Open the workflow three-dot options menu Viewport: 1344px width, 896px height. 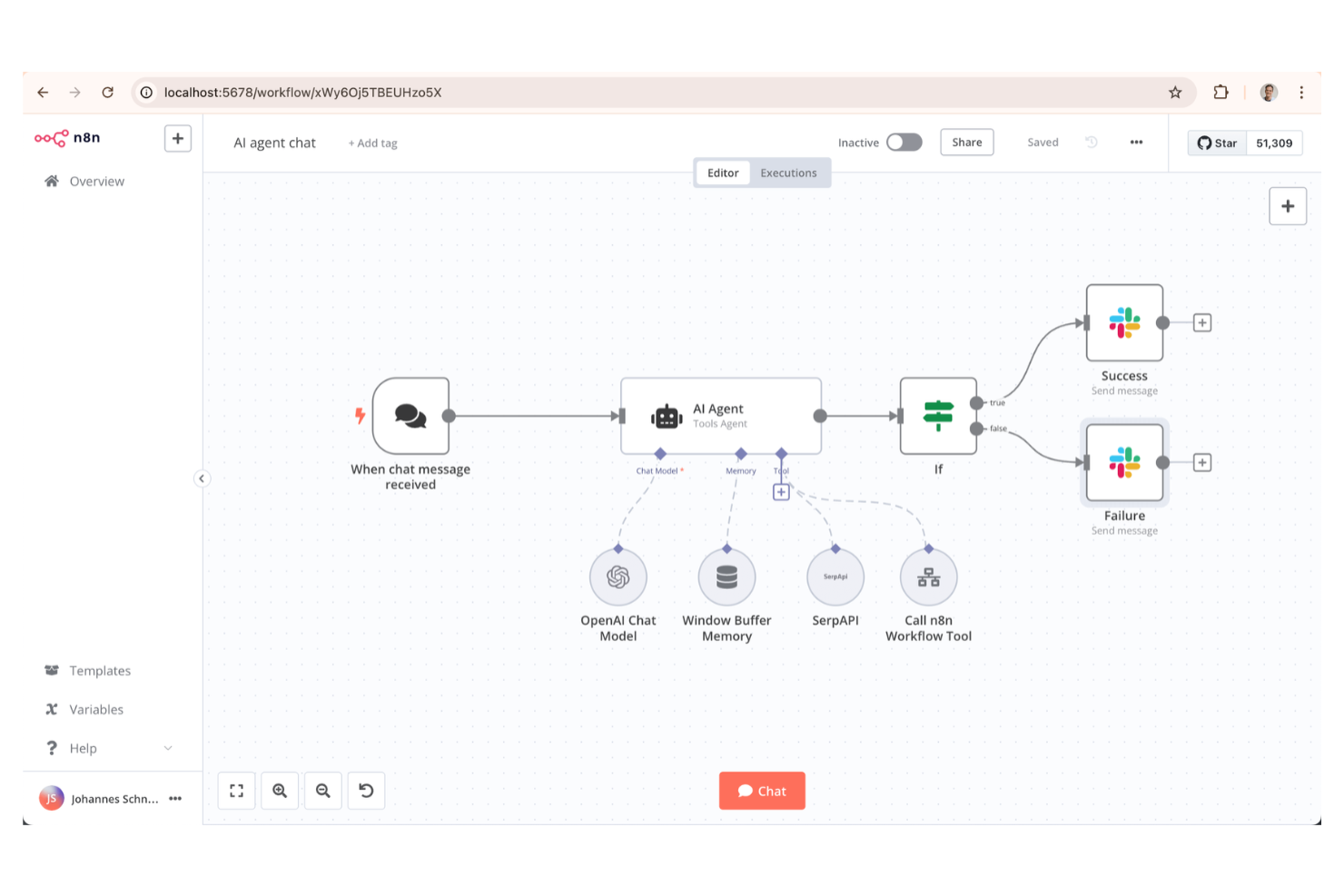[1136, 143]
